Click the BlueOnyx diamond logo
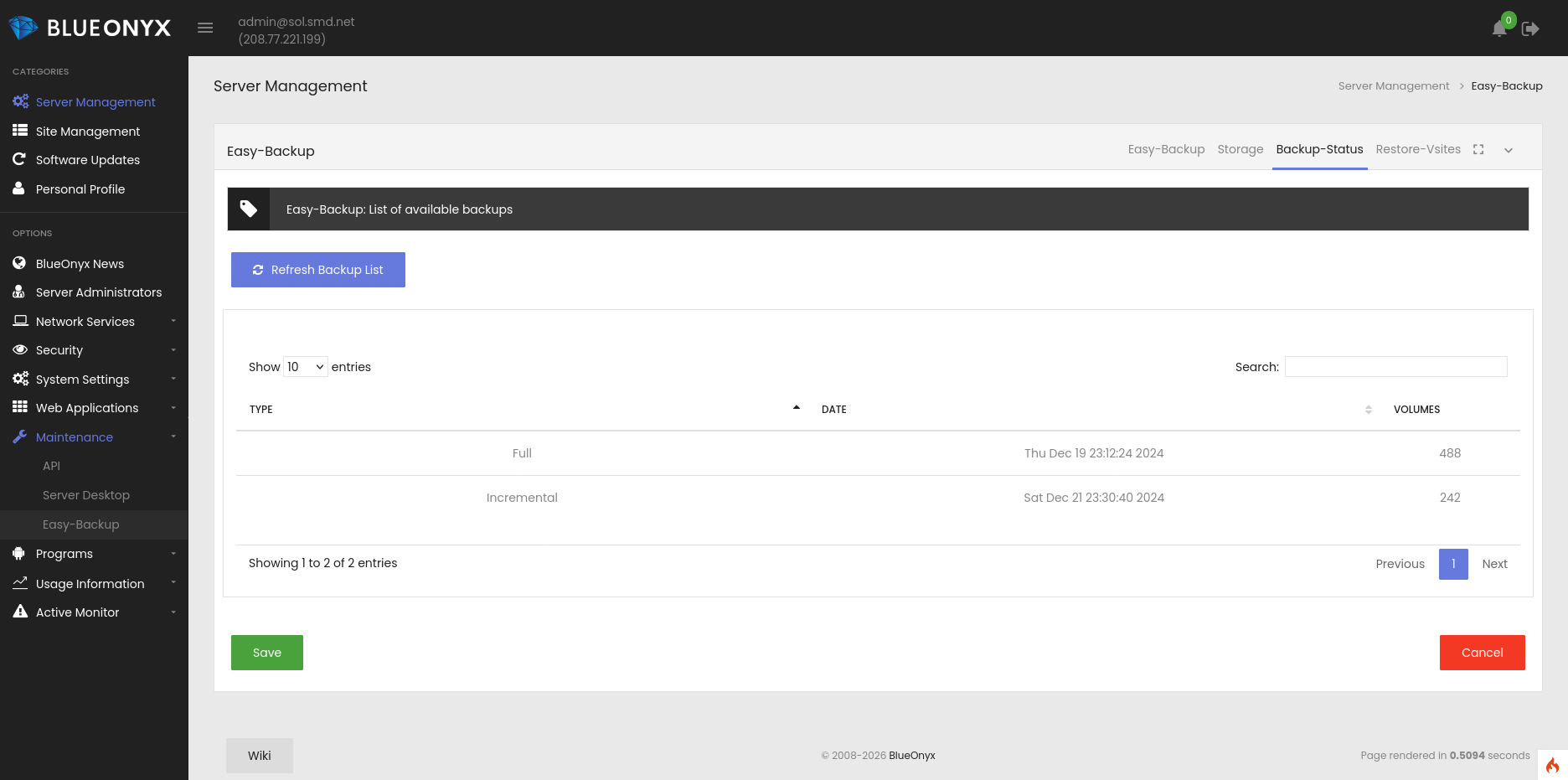 click(23, 28)
